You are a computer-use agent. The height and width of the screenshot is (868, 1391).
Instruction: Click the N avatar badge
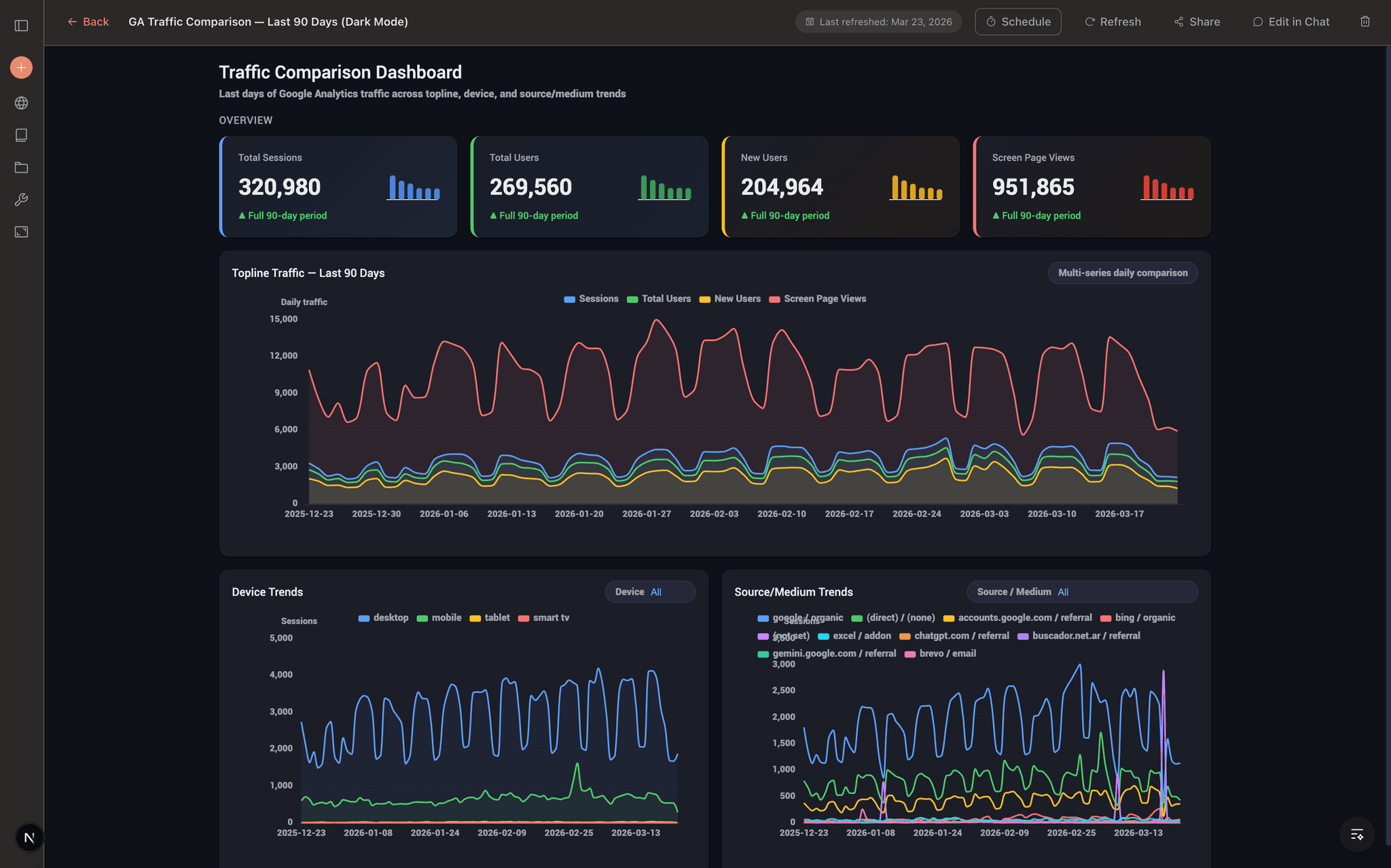(29, 837)
